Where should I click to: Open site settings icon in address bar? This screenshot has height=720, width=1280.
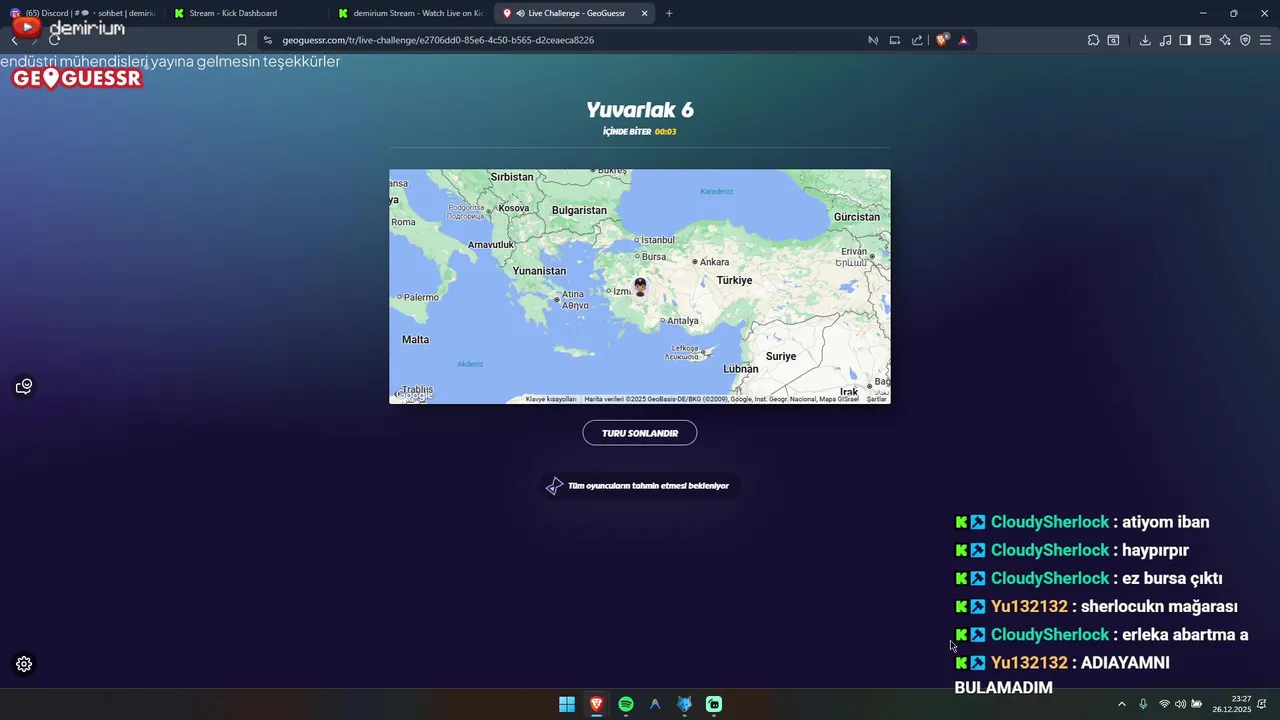(267, 40)
